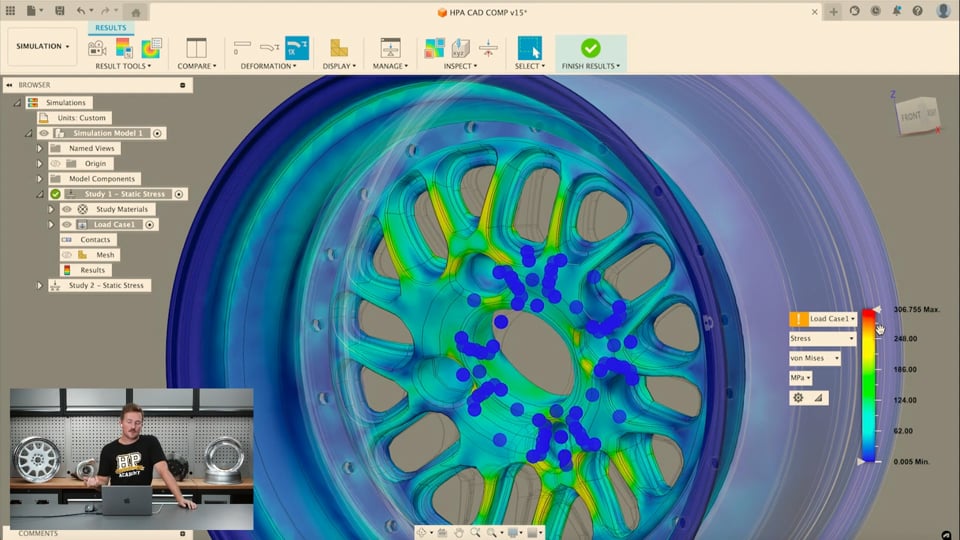The image size is (960, 540).
Task: Toggle visibility eye of Mesh
Action: coord(67,255)
